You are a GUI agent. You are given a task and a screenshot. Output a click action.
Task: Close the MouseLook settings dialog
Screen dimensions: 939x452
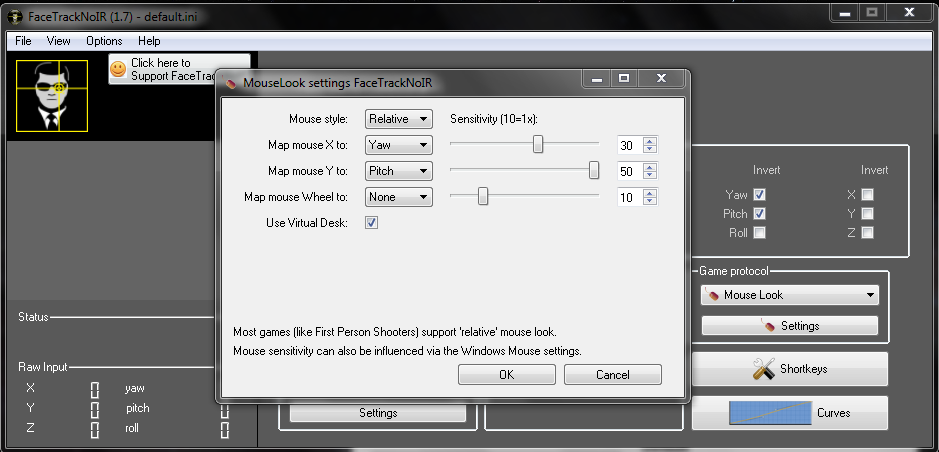661,78
